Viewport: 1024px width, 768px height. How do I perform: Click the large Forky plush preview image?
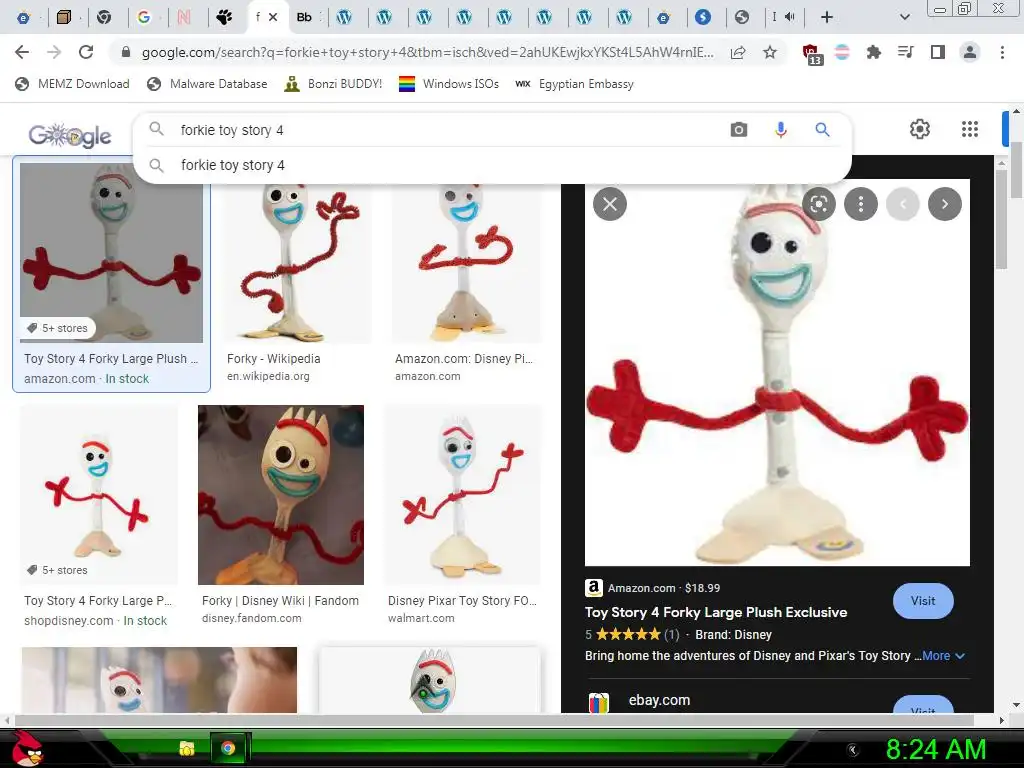[777, 372]
